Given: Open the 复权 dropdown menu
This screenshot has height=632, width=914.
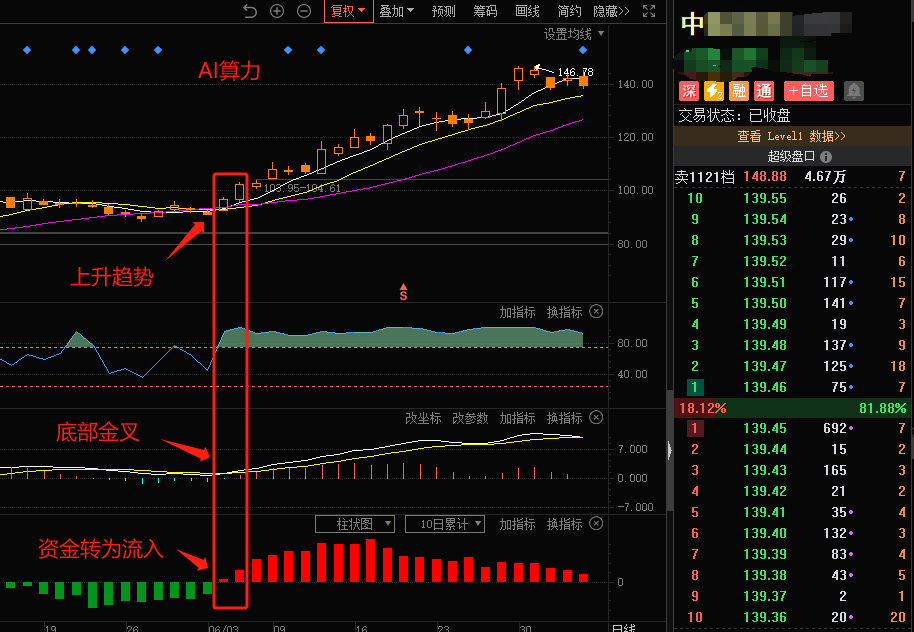Looking at the screenshot, I should (348, 11).
